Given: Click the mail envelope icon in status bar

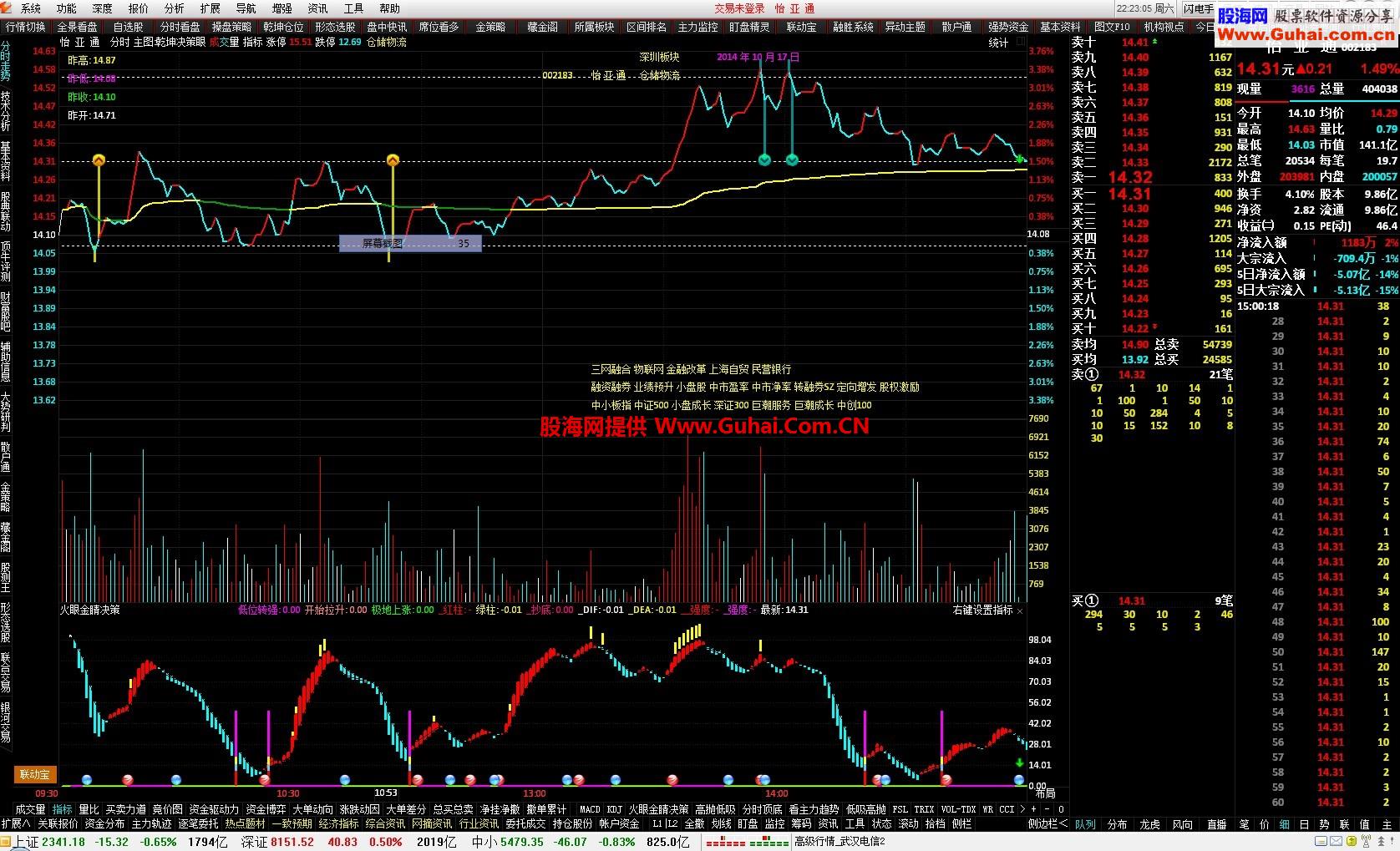Looking at the screenshot, I should pos(1336,841).
